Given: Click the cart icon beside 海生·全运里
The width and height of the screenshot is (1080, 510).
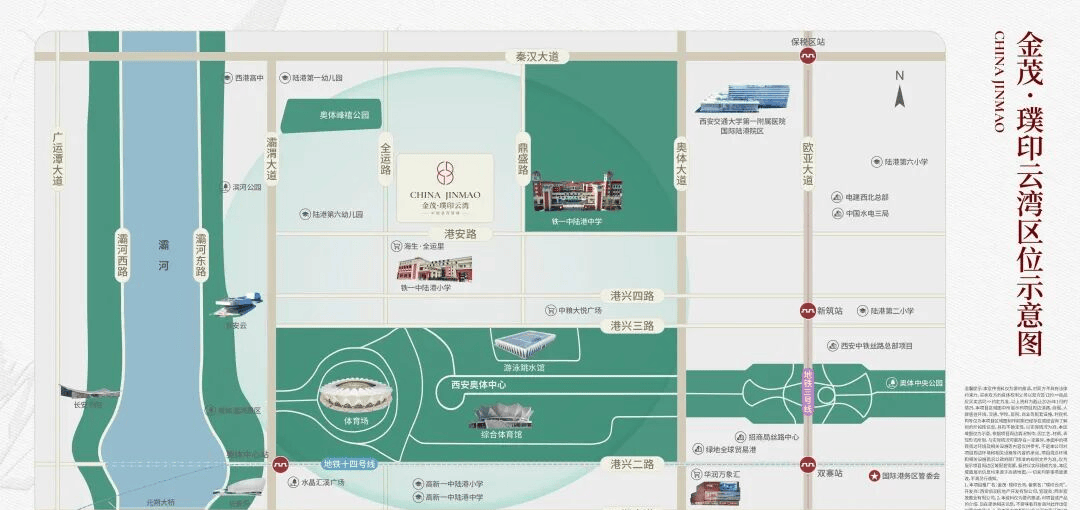Looking at the screenshot, I should pyautogui.click(x=397, y=245).
